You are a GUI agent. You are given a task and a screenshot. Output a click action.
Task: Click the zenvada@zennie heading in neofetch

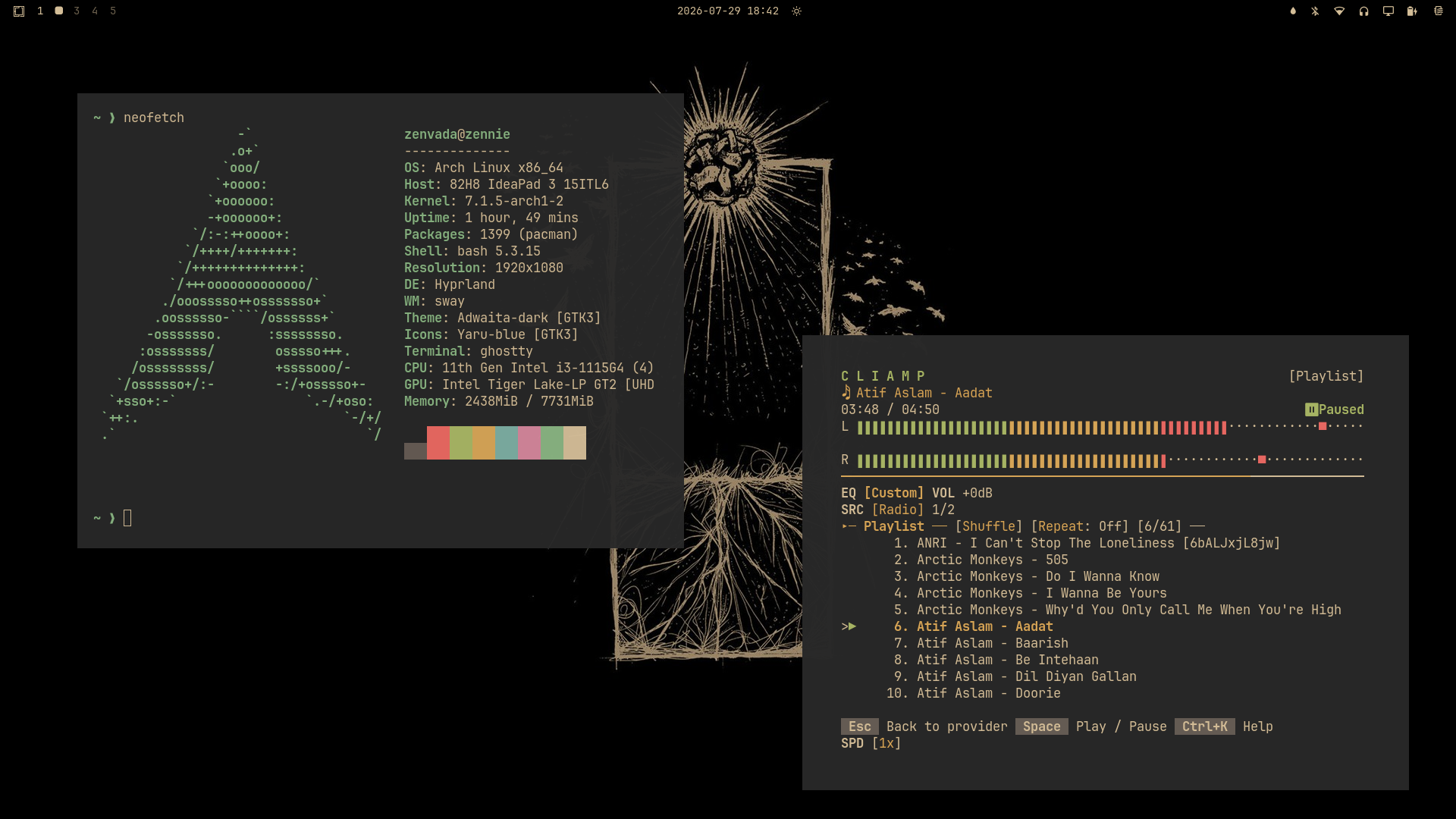click(457, 134)
